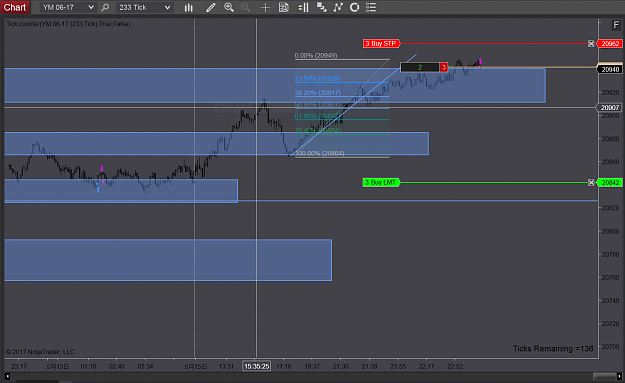Click the 20962 stop price marker
The height and width of the screenshot is (383, 625).
[610, 43]
